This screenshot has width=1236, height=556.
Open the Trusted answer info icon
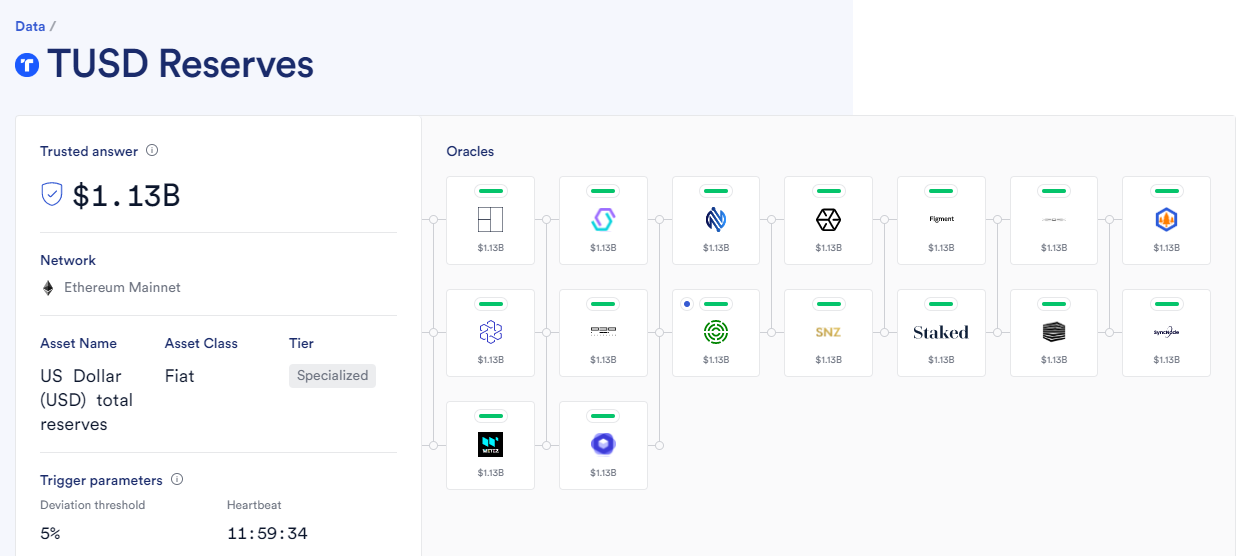[152, 151]
